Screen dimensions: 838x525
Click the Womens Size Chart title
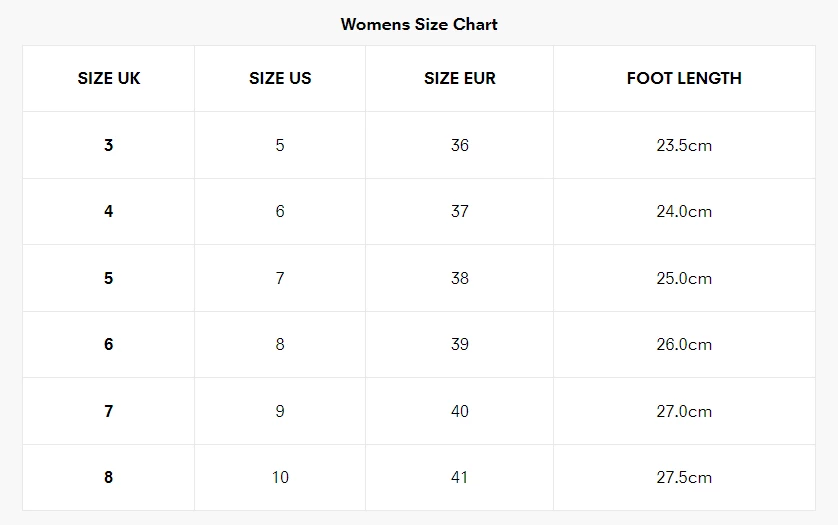419,24
